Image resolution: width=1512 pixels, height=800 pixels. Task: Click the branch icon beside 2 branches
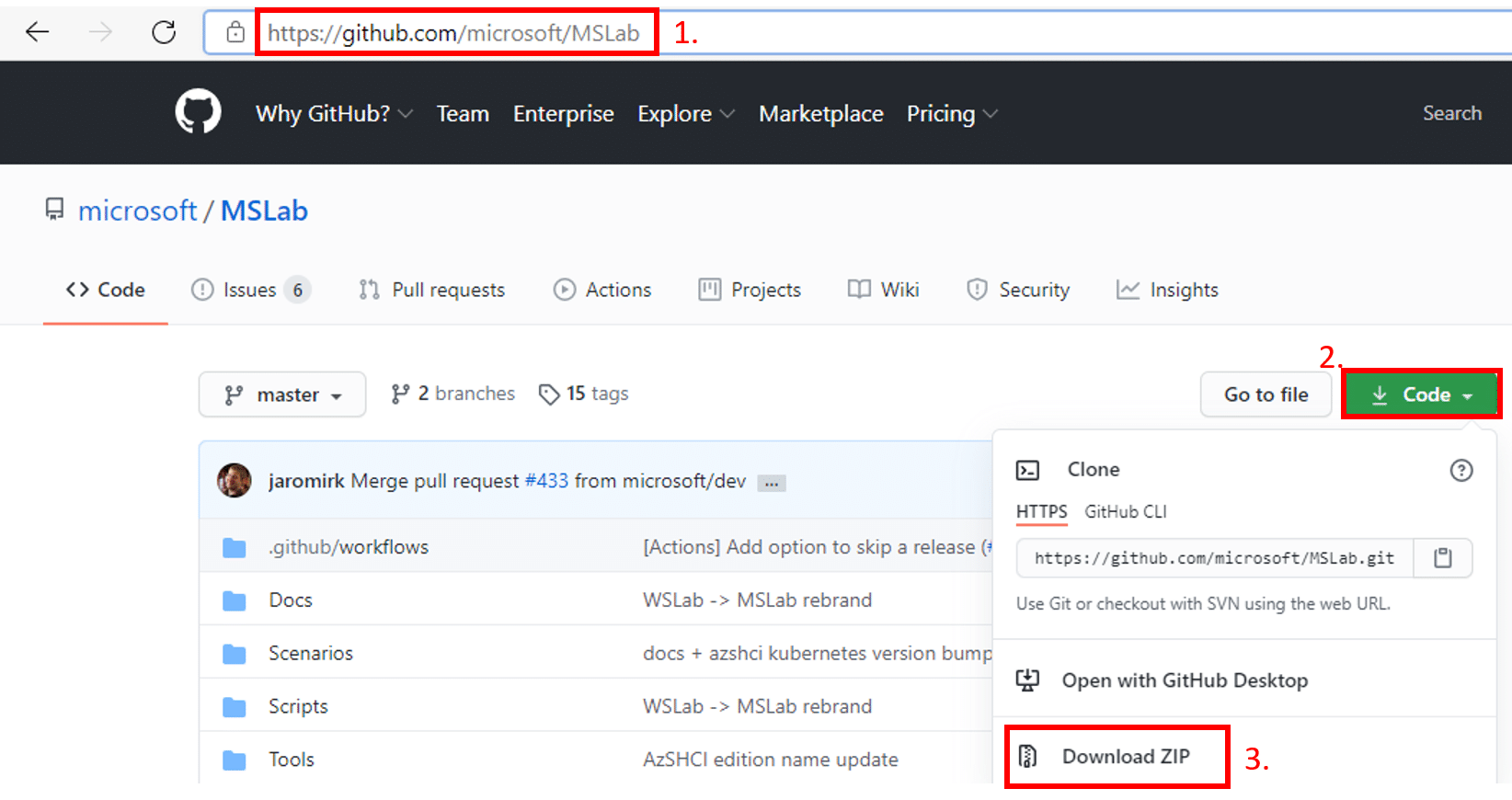pos(400,394)
